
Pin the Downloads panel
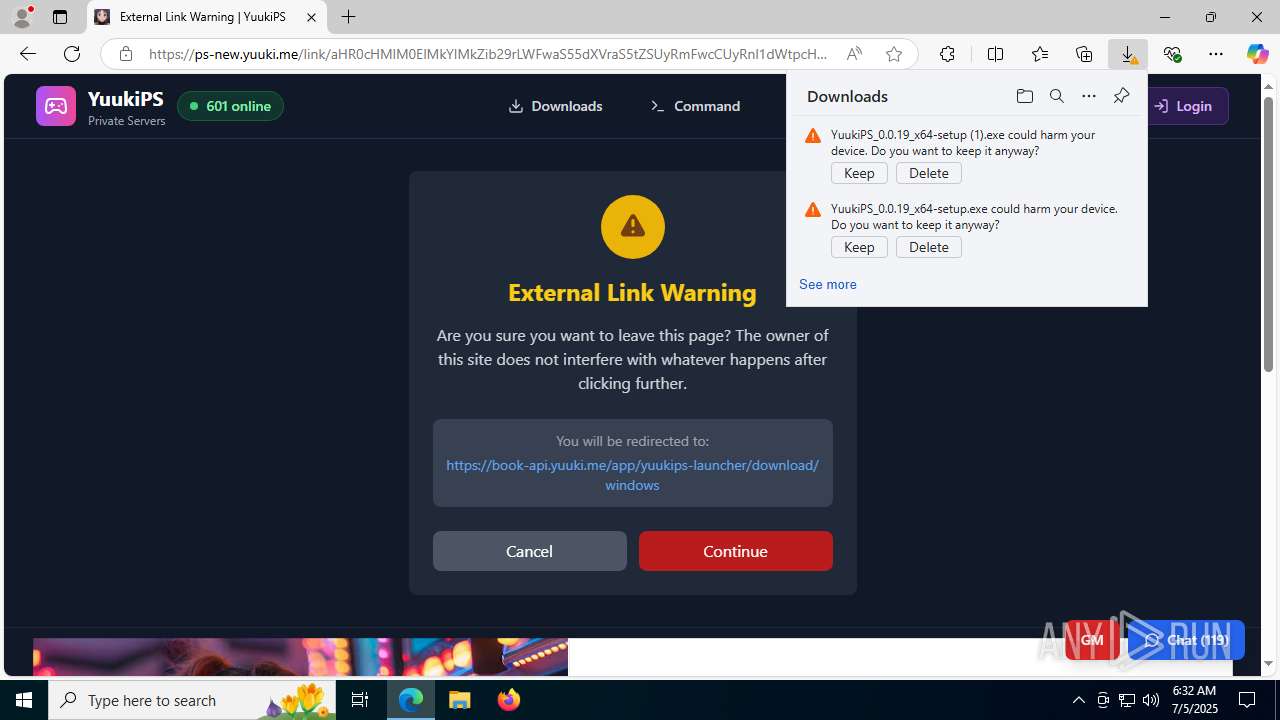[x=1121, y=96]
